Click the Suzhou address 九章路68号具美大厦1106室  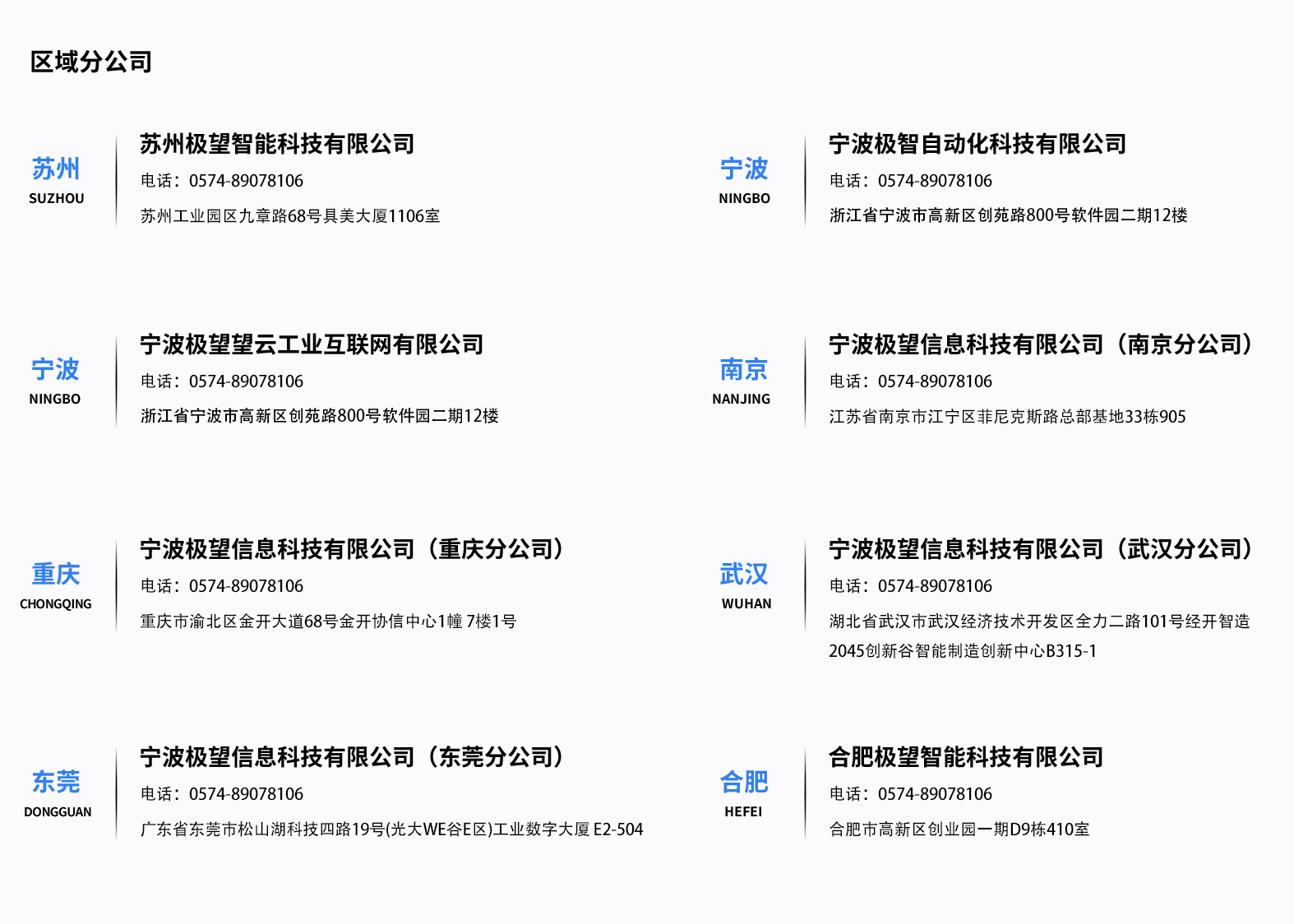tap(290, 216)
